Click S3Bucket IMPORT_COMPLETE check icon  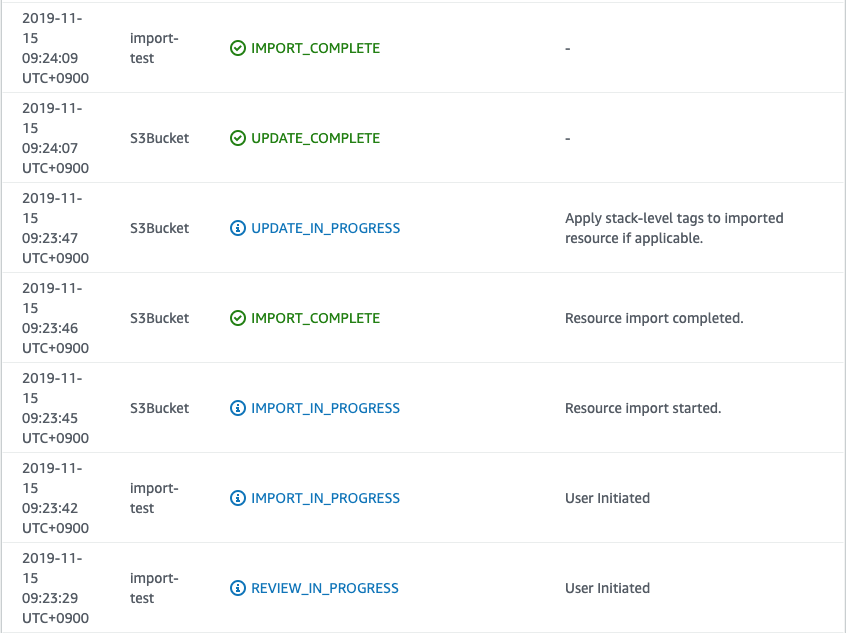pos(237,318)
